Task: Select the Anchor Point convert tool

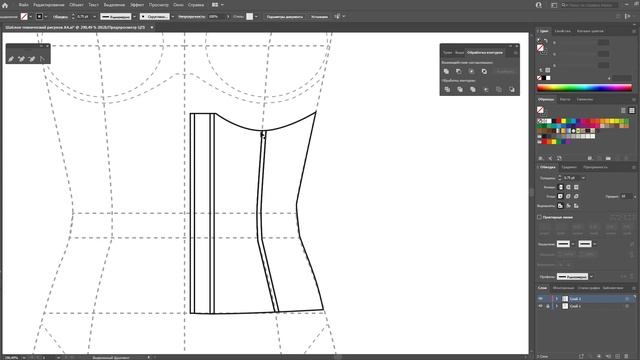Action: tap(42, 59)
